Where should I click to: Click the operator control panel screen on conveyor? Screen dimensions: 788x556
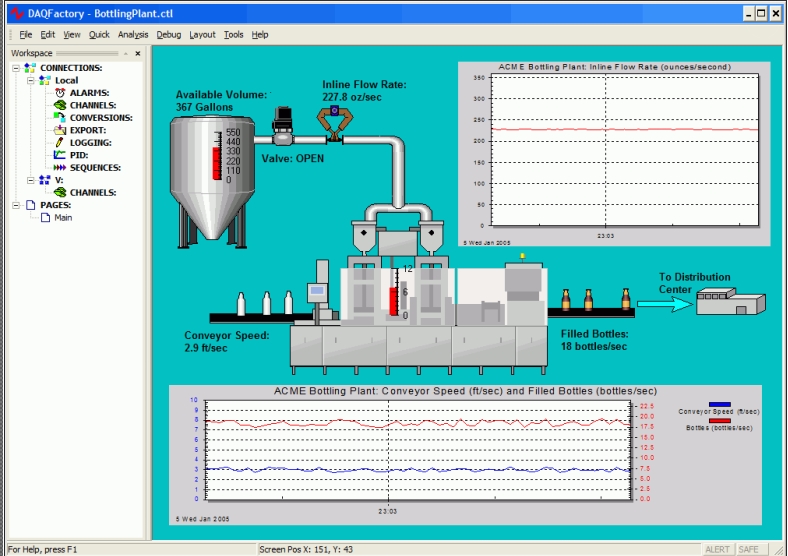point(317,291)
